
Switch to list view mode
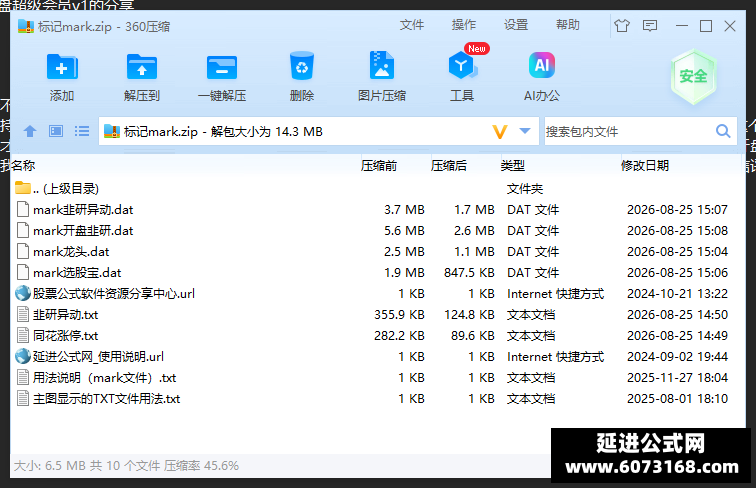pyautogui.click(x=82, y=131)
